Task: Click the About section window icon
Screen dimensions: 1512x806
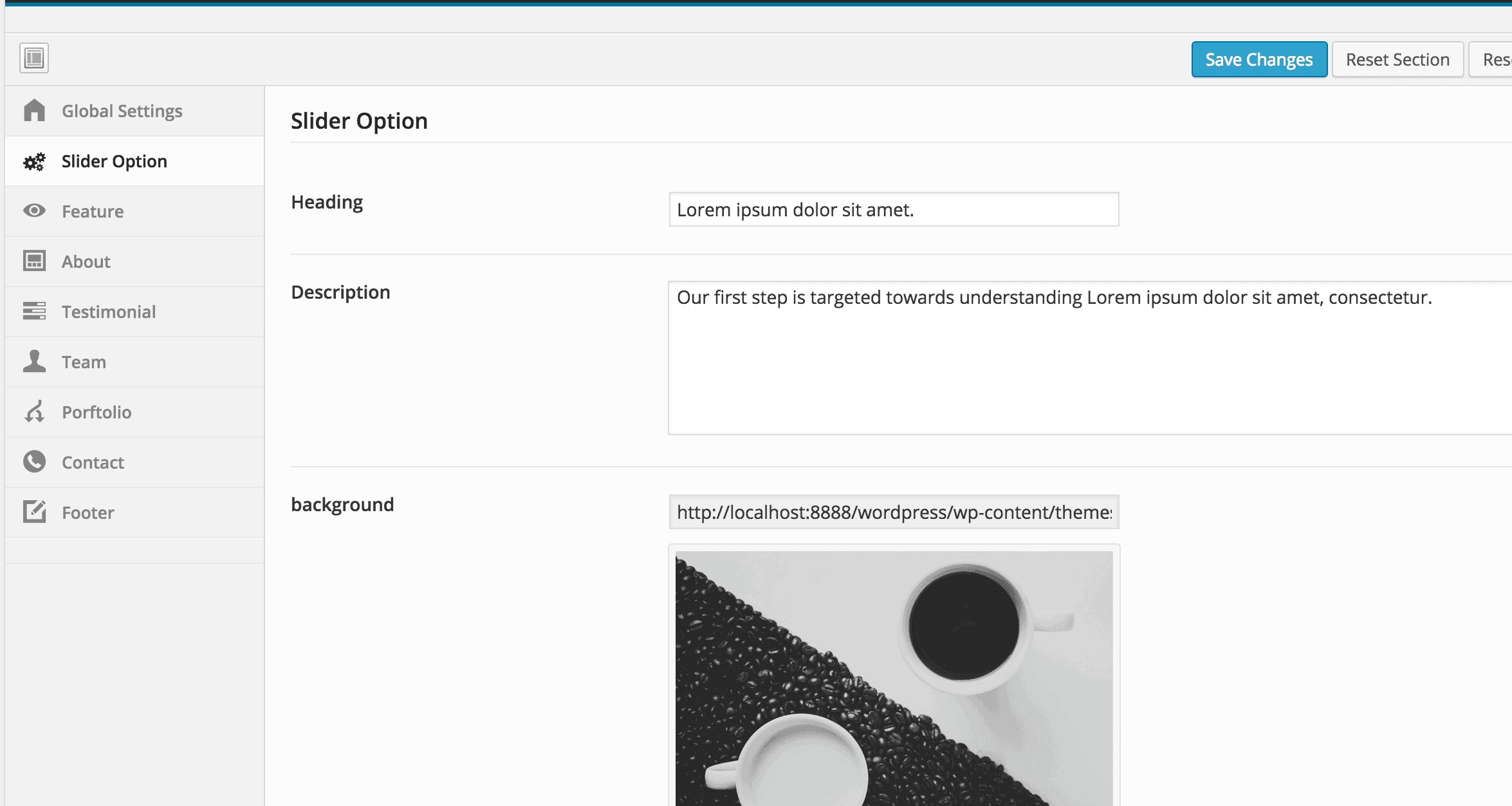Action: [x=34, y=261]
